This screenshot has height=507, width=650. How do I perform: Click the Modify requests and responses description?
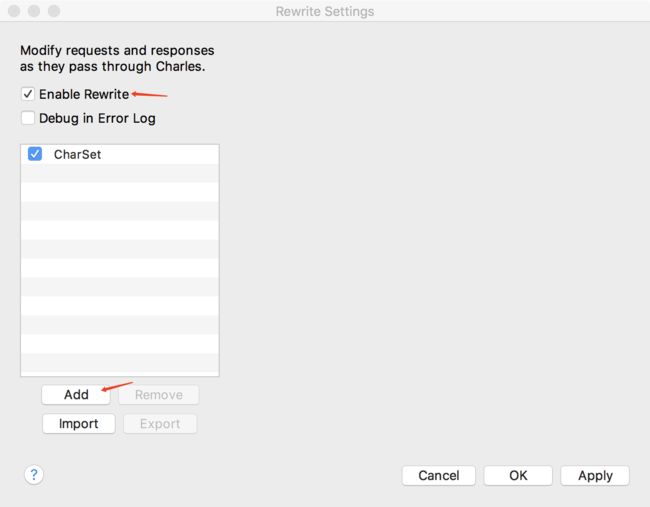coord(117,58)
